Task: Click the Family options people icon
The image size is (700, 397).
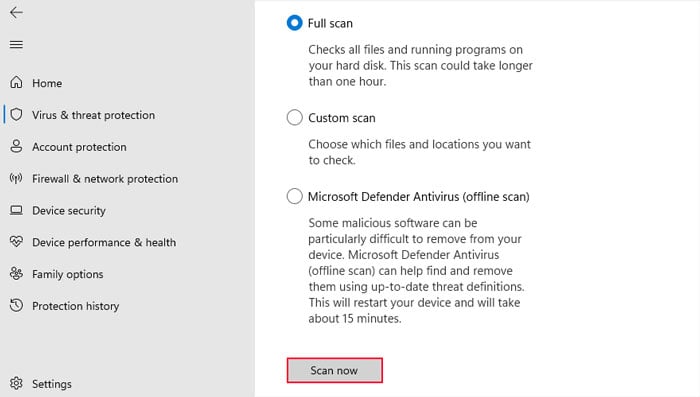Action: click(16, 273)
